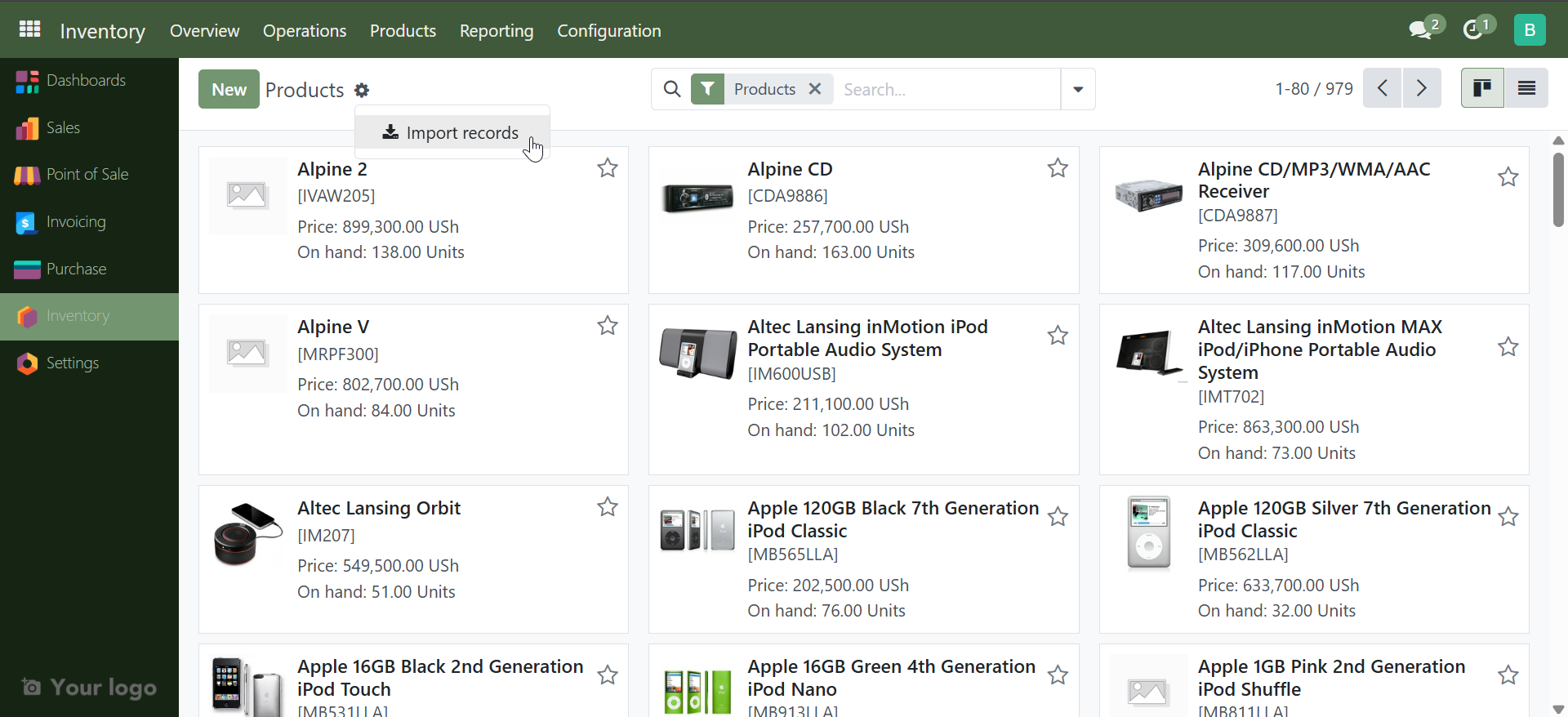Focus the Search input field
This screenshot has width=1568, height=717.
[947, 89]
